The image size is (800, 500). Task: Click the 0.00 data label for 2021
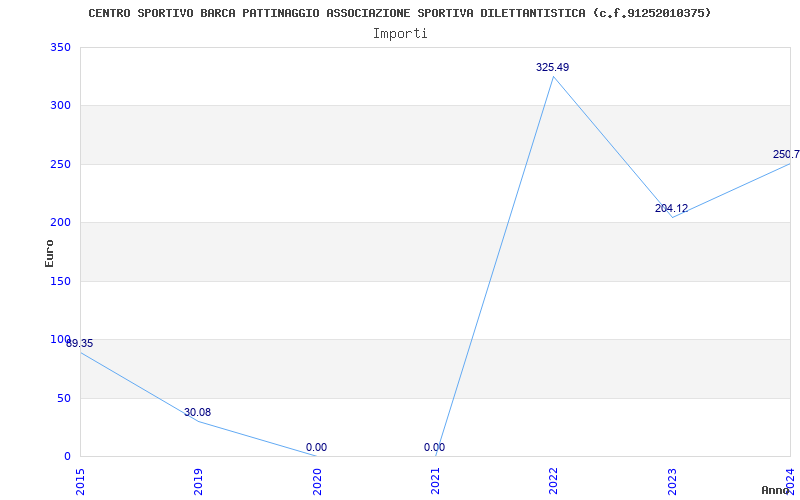pyautogui.click(x=434, y=447)
